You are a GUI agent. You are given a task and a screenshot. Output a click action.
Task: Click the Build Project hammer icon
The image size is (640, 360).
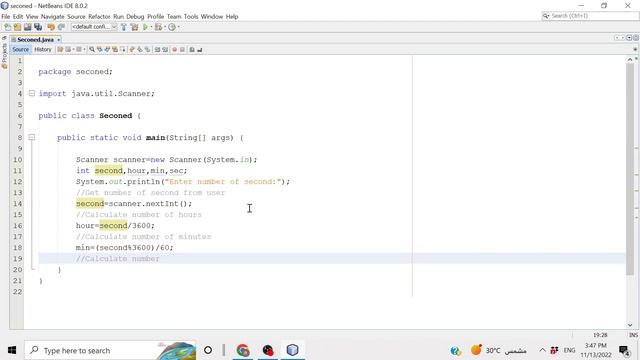(124, 27)
